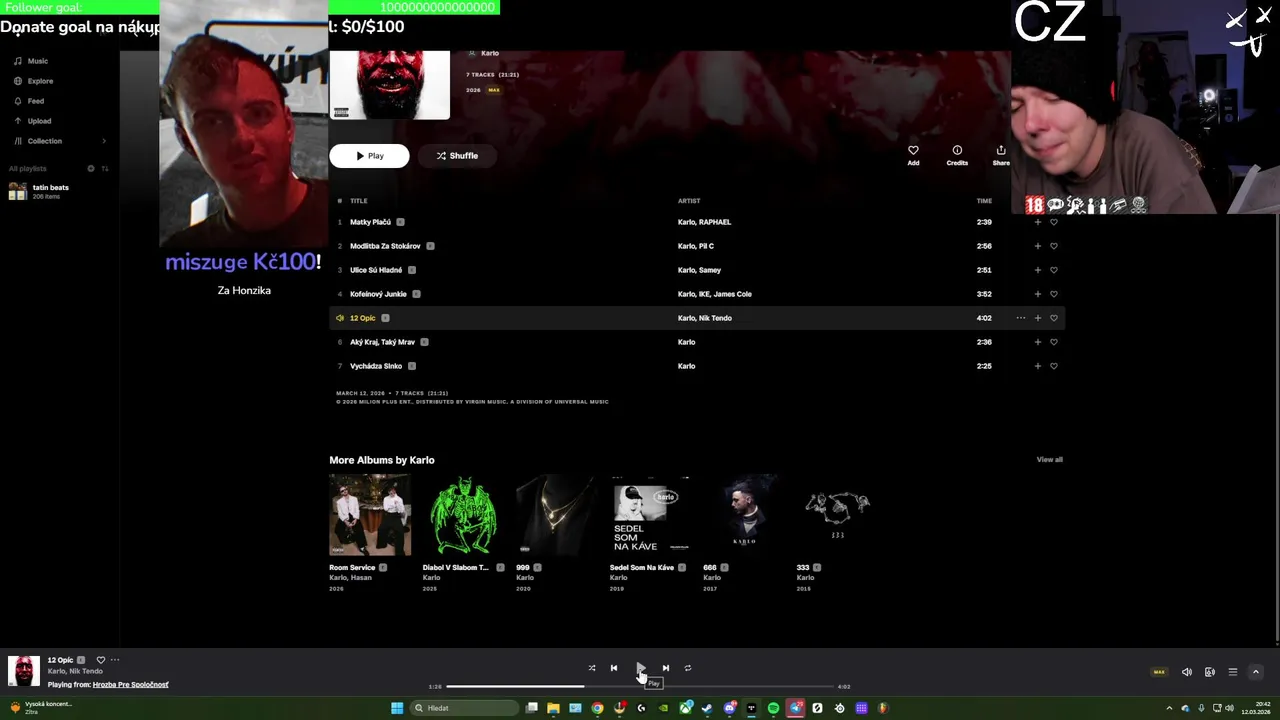Click the playback progress bar

click(x=640, y=686)
